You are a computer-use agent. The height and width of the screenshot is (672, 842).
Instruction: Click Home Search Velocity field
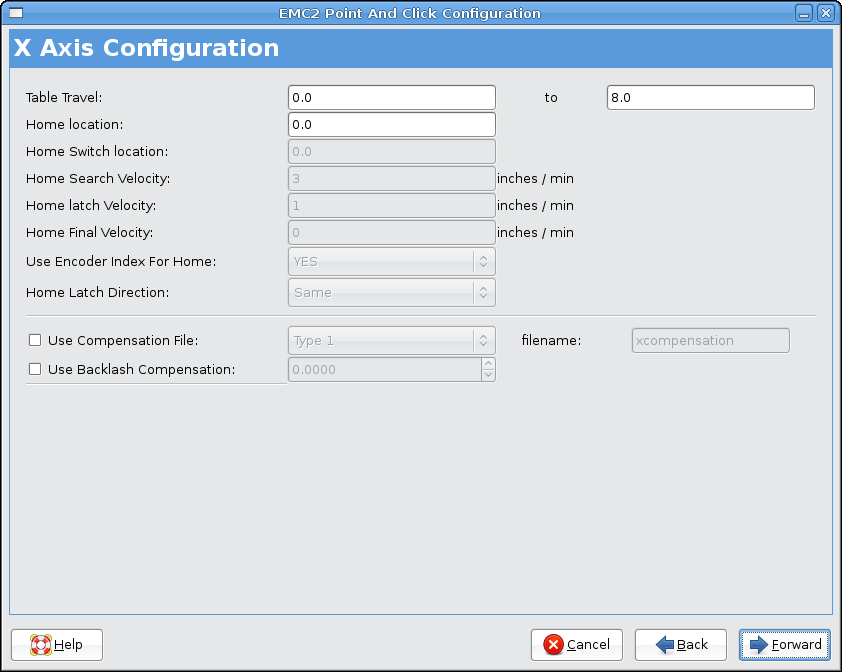pos(391,178)
